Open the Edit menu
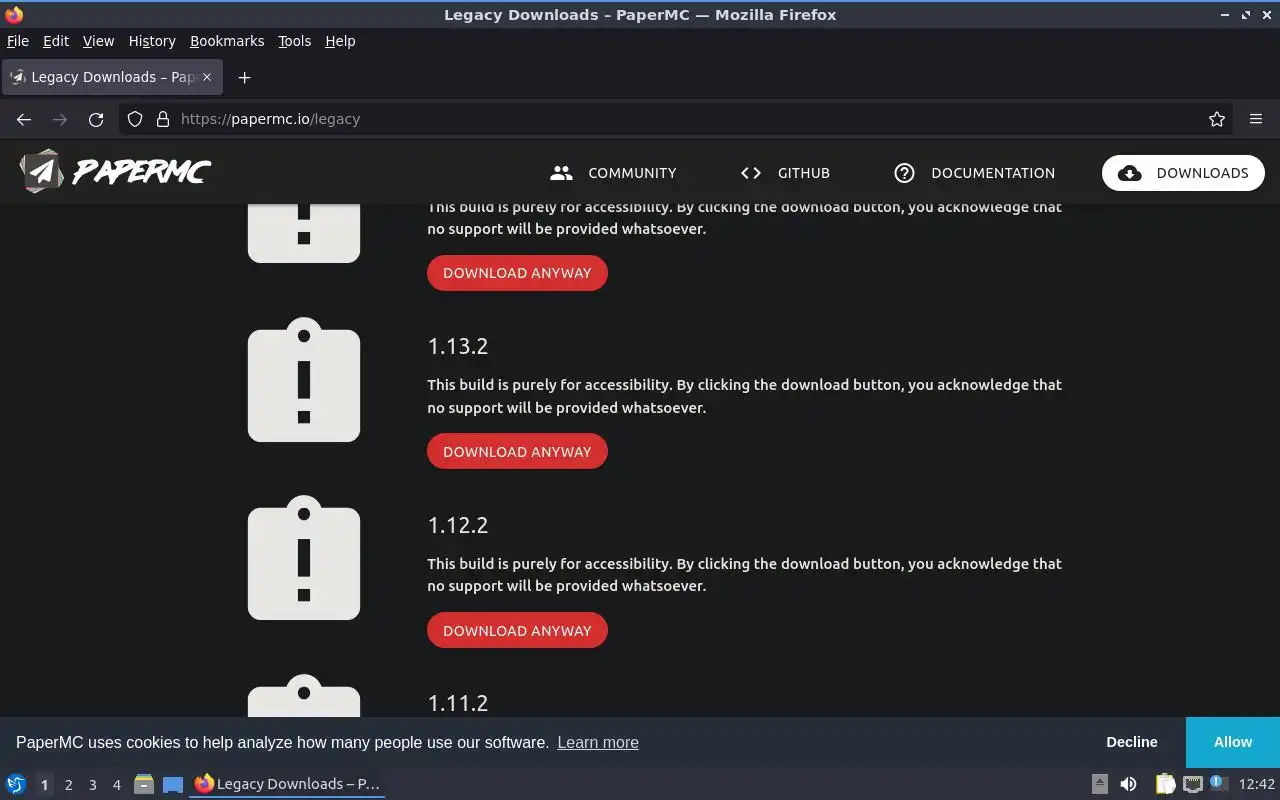This screenshot has width=1280, height=800. 56,41
